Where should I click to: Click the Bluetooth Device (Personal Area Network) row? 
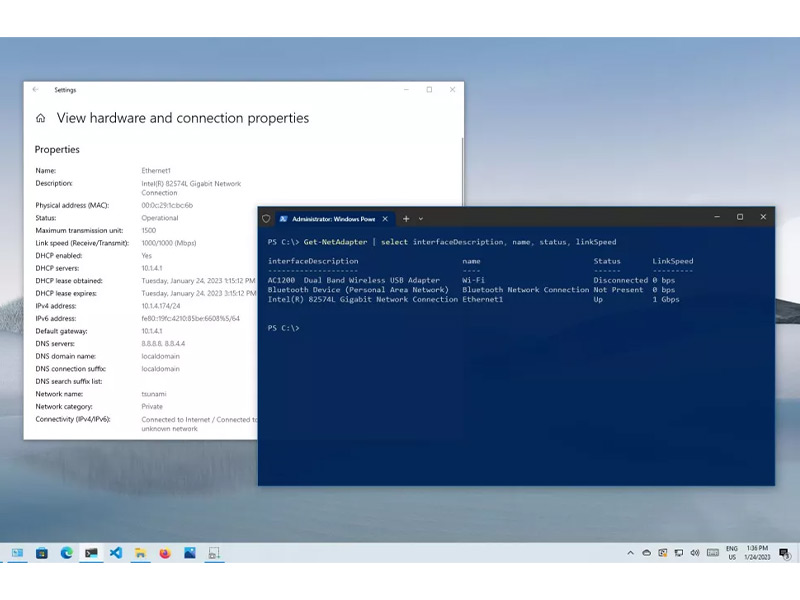471,290
